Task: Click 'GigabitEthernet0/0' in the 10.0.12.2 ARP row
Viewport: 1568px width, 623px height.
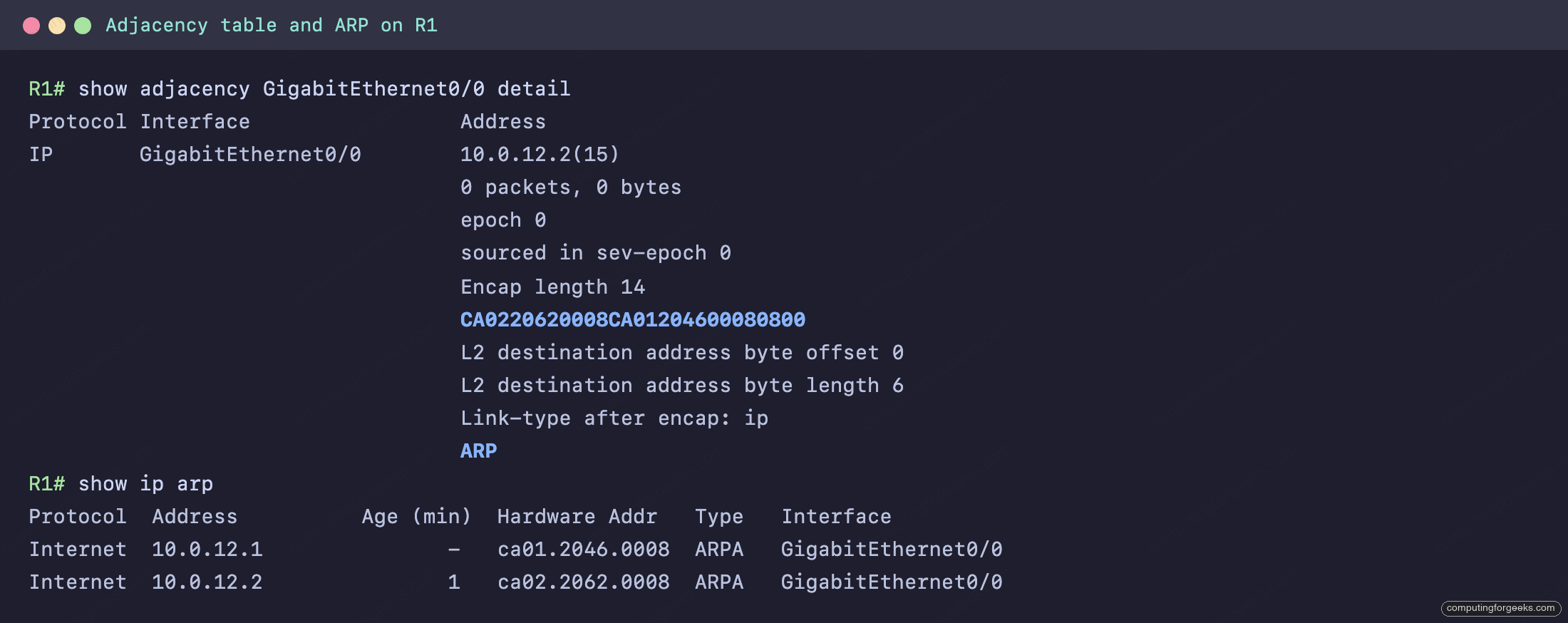Action: pyautogui.click(x=892, y=582)
